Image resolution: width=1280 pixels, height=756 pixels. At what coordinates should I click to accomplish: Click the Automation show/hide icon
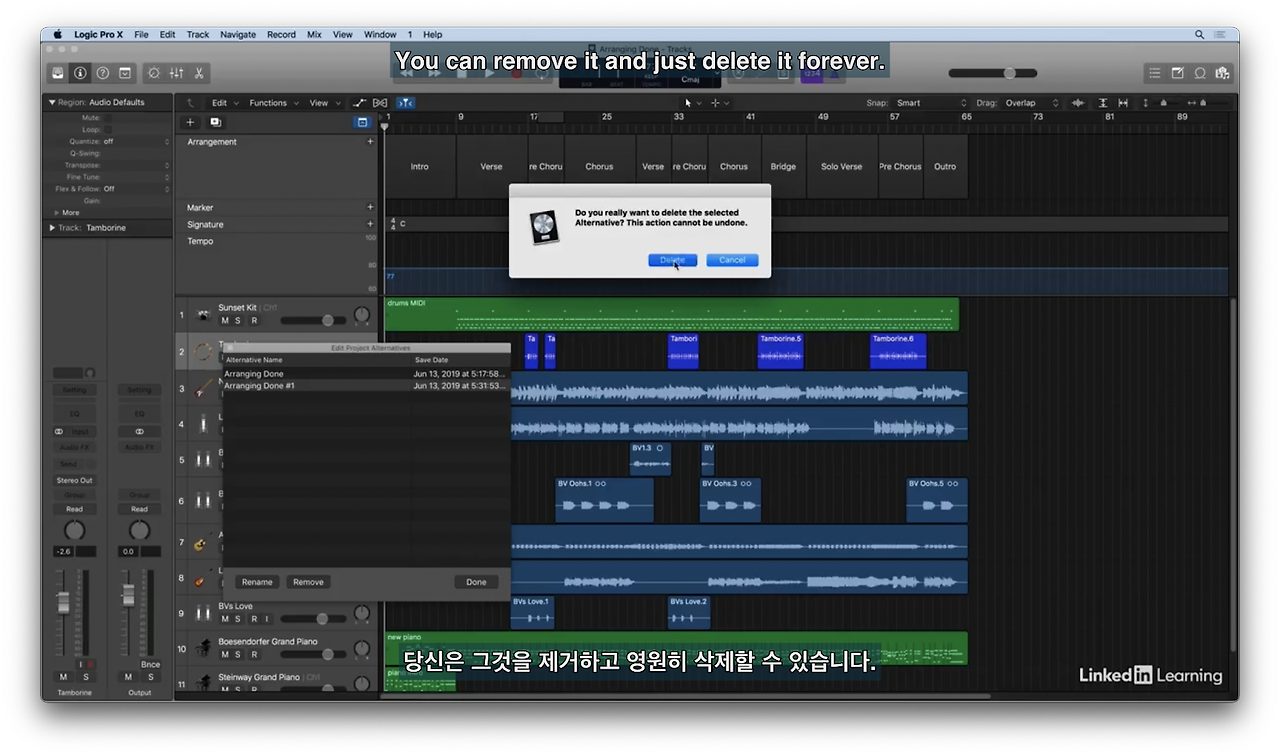click(360, 103)
